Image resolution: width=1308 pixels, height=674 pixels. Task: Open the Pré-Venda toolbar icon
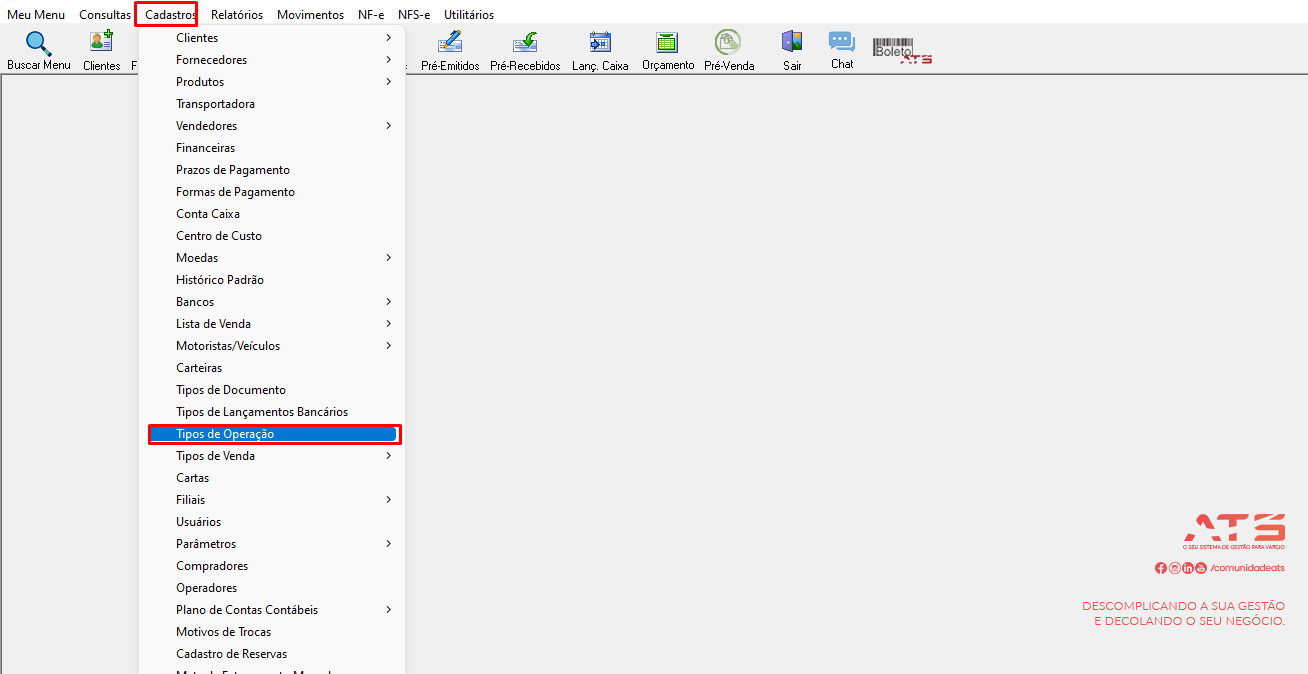tap(728, 42)
